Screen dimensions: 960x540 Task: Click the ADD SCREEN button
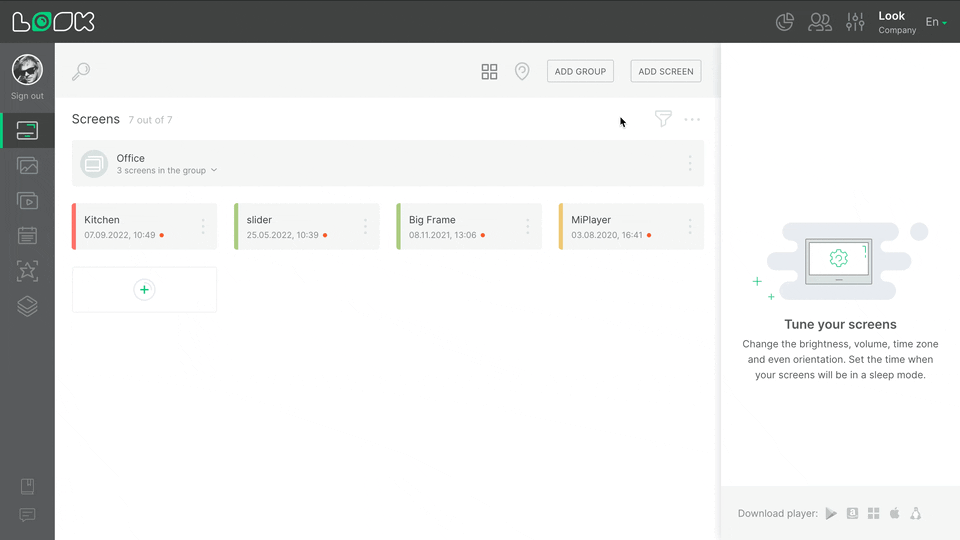(666, 71)
